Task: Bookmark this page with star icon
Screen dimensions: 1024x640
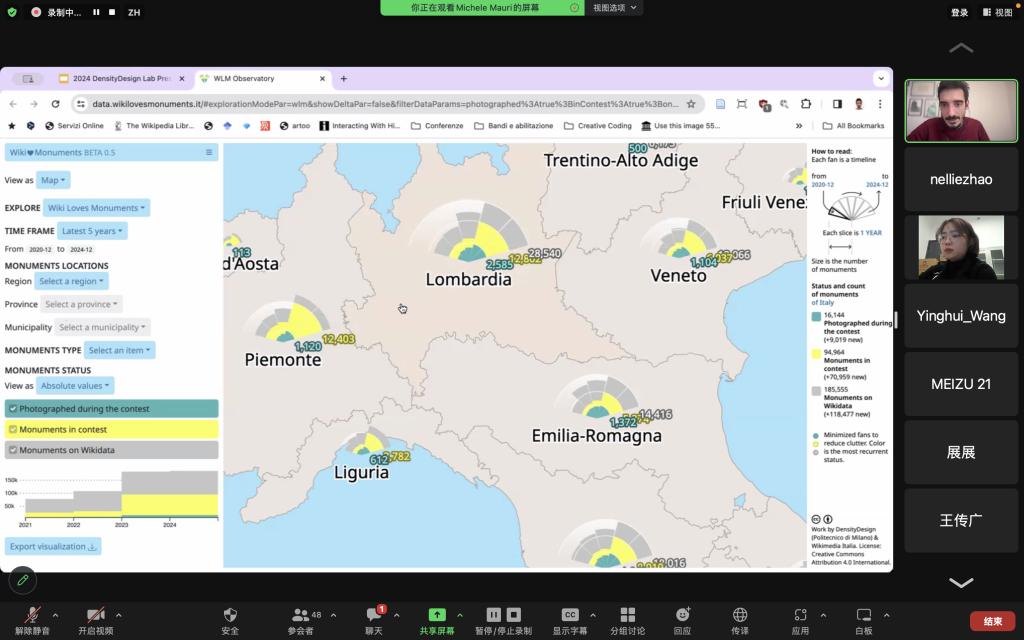Action: coord(690,104)
